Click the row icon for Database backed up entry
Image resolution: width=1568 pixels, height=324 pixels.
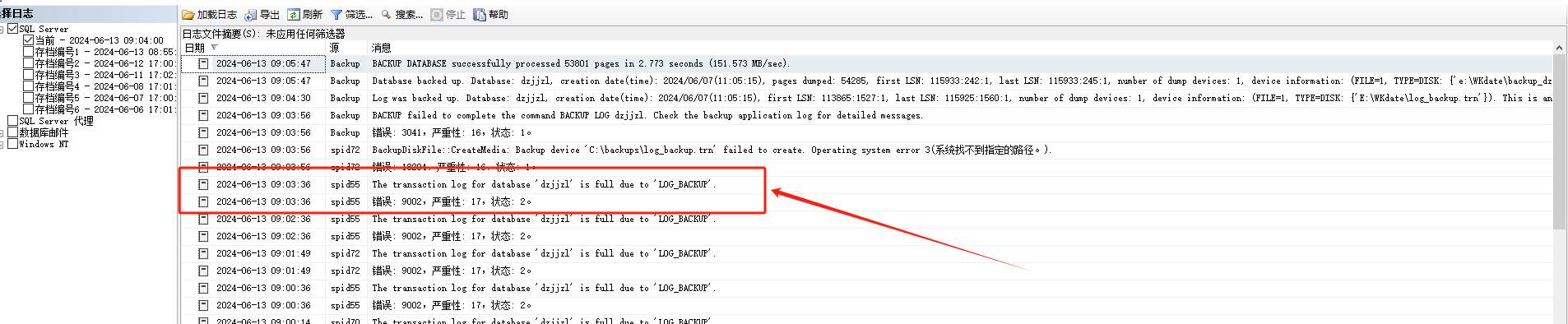point(203,81)
